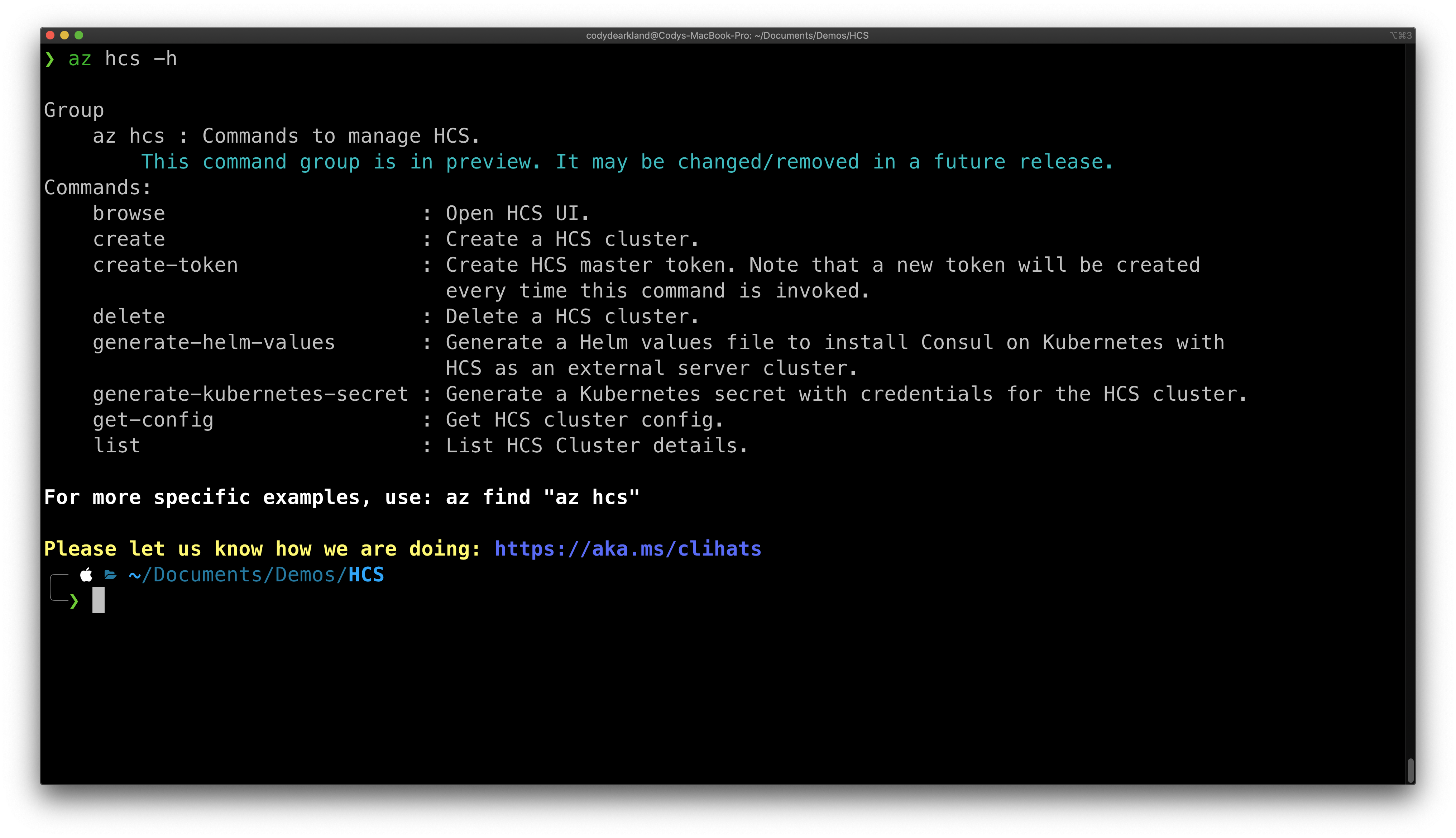Click 'Please let us know how we are doing:'
The image size is (1456, 838).
point(262,548)
